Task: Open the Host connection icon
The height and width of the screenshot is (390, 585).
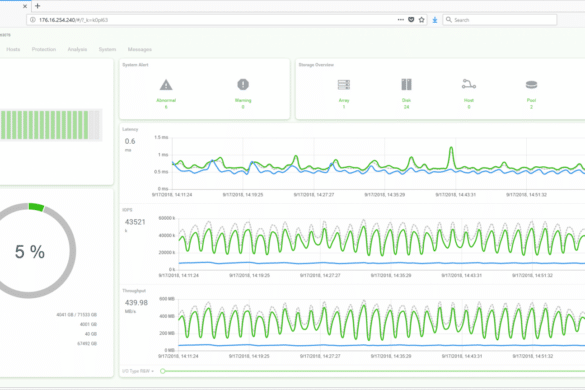Action: pos(469,84)
